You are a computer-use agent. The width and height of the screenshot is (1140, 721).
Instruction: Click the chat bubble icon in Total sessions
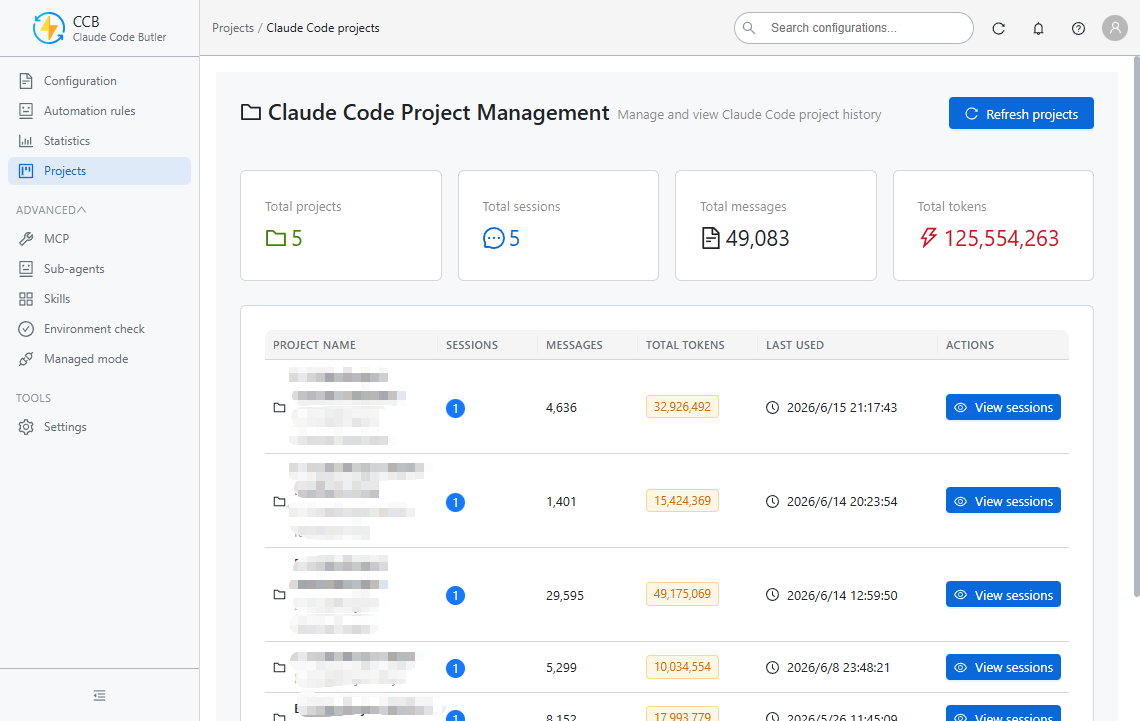(x=494, y=238)
